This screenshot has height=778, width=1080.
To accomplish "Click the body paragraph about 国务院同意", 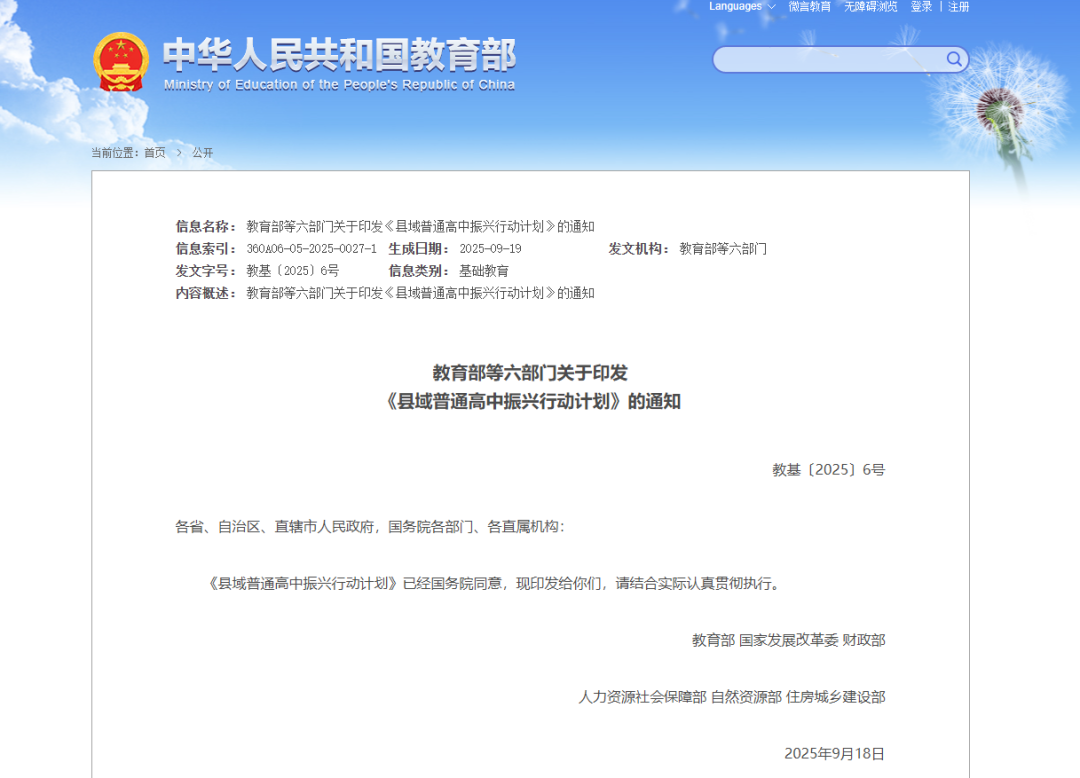I will point(492,584).
